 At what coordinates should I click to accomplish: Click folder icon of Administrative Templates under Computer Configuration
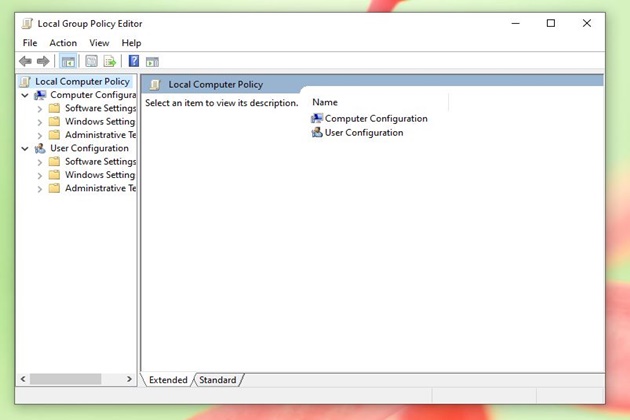pos(54,135)
